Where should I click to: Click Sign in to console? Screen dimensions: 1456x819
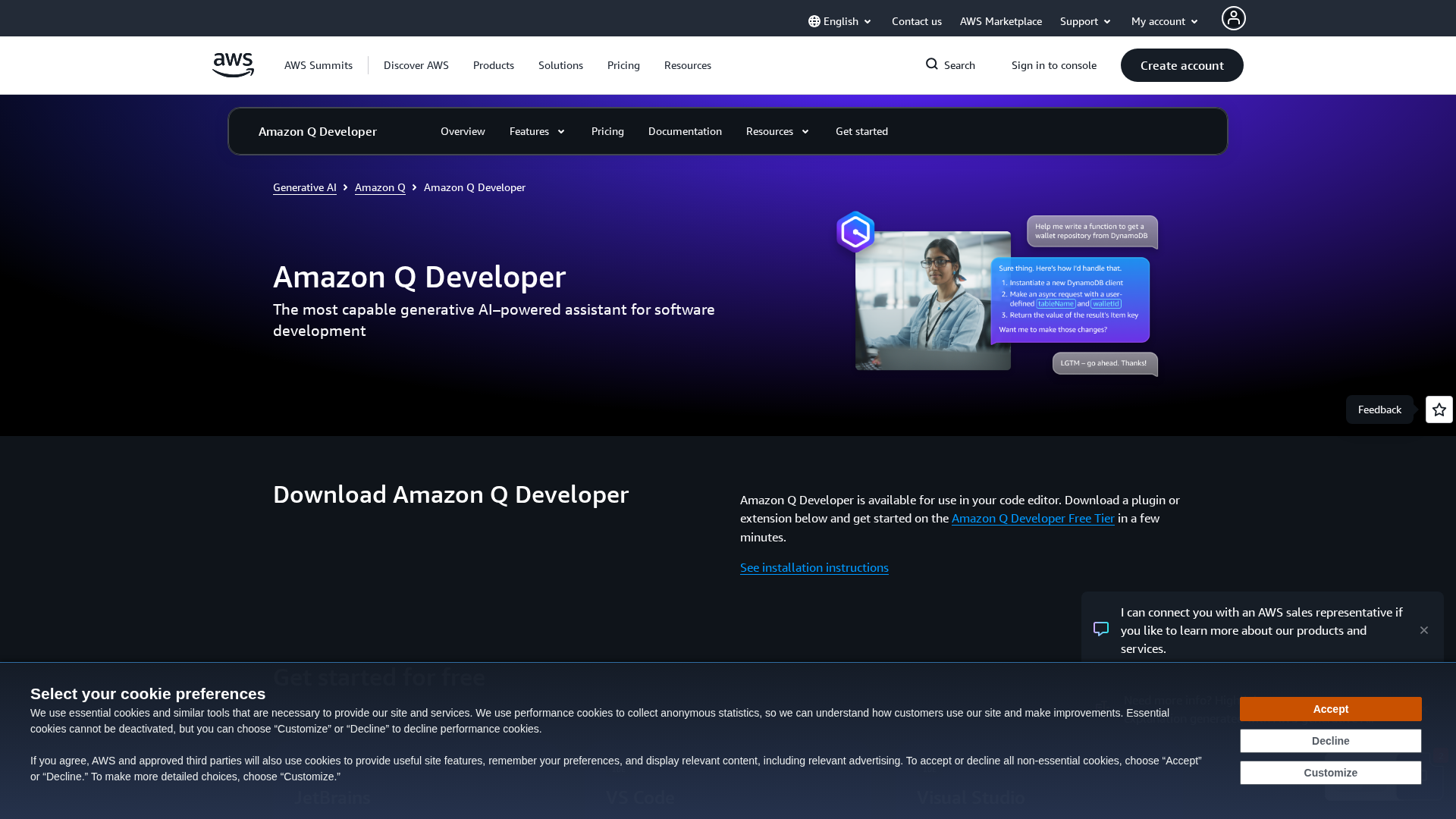pyautogui.click(x=1054, y=65)
